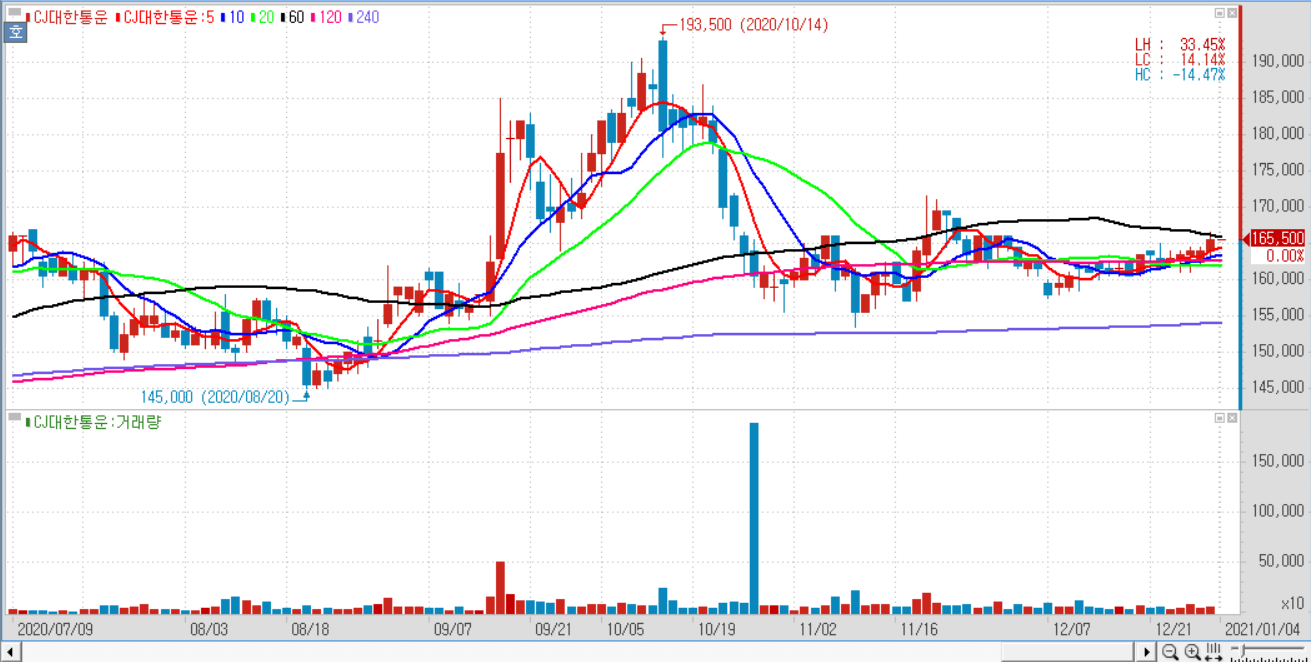
Task: Close the price chart pane
Action: pyautogui.click(x=1231, y=14)
